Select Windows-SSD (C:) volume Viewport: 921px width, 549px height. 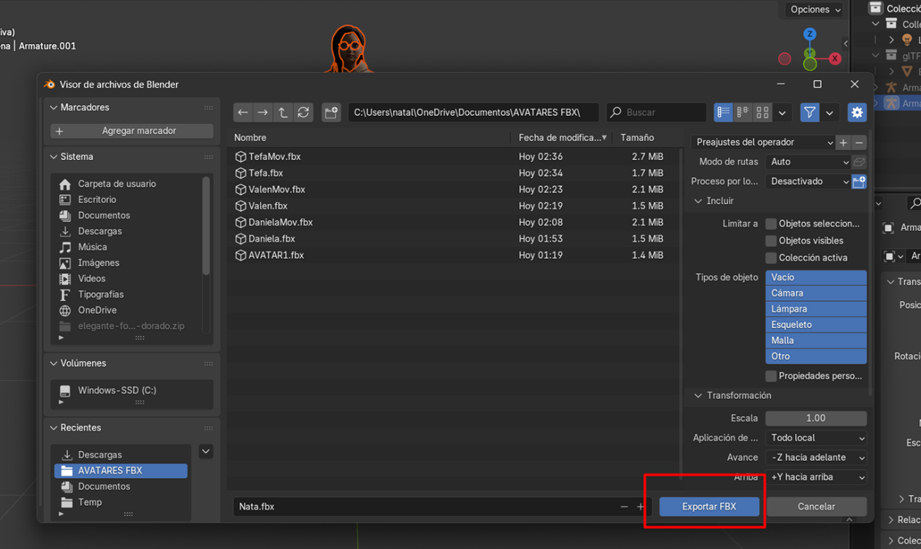(117, 390)
